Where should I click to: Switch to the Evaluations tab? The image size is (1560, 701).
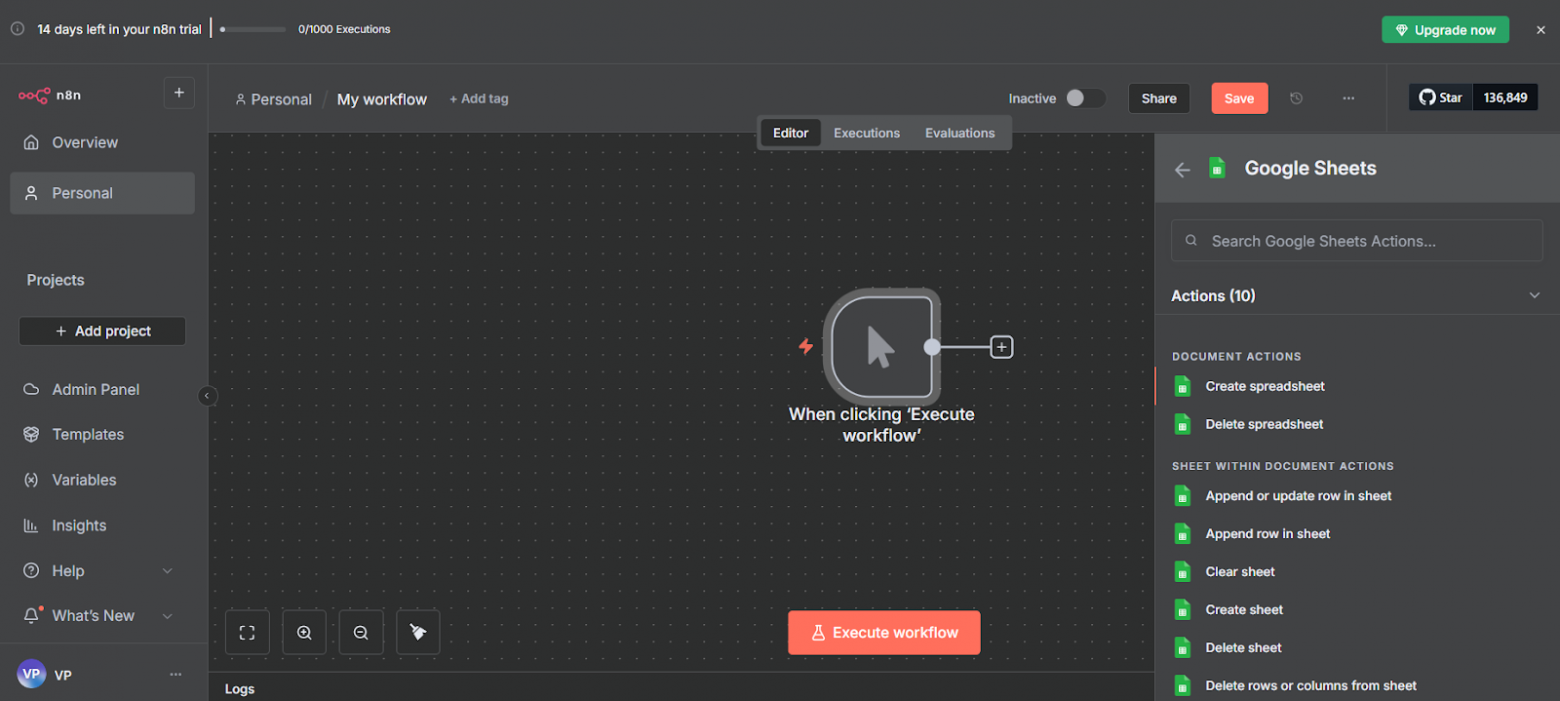959,133
